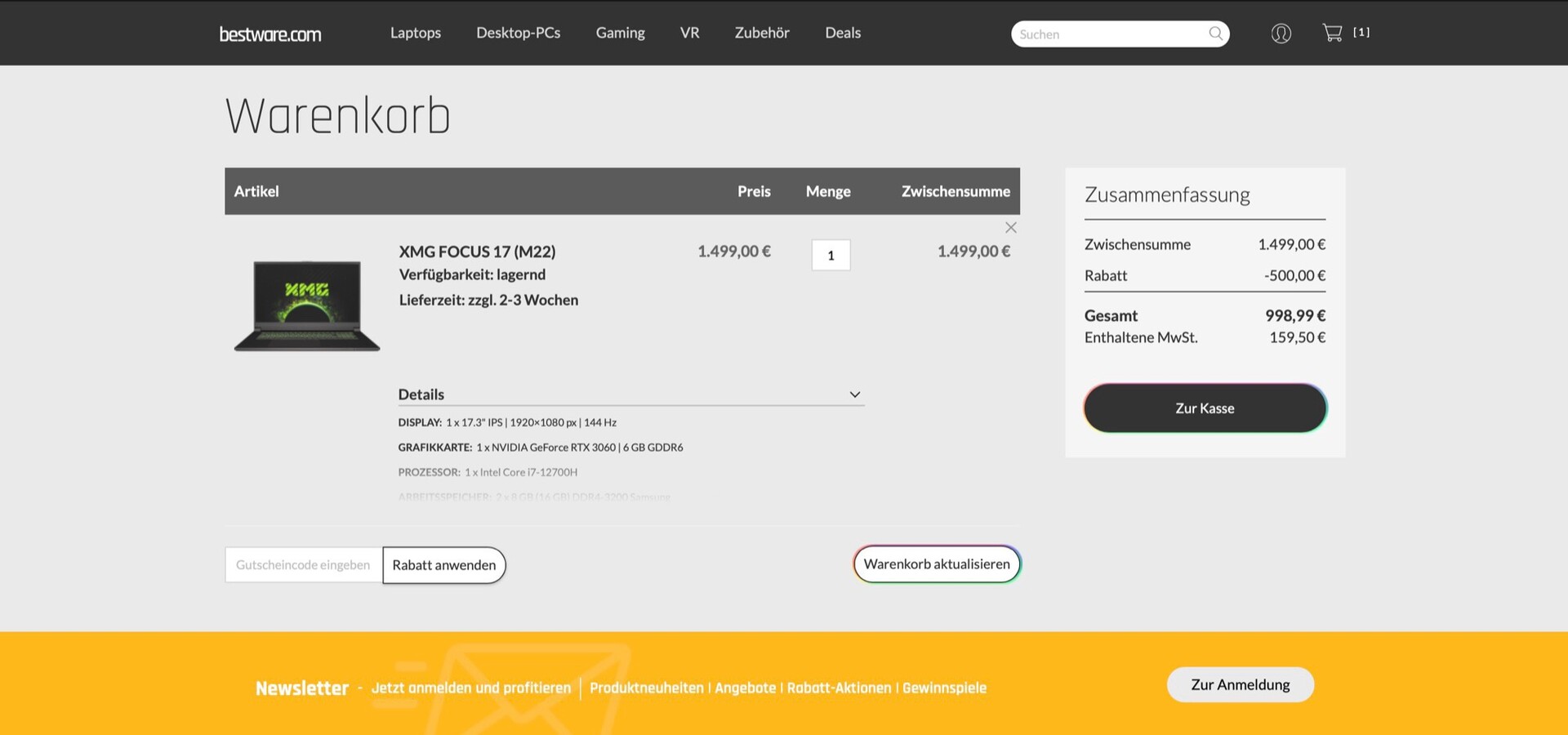Image resolution: width=1568 pixels, height=735 pixels.
Task: Open the VR menu
Action: click(690, 33)
